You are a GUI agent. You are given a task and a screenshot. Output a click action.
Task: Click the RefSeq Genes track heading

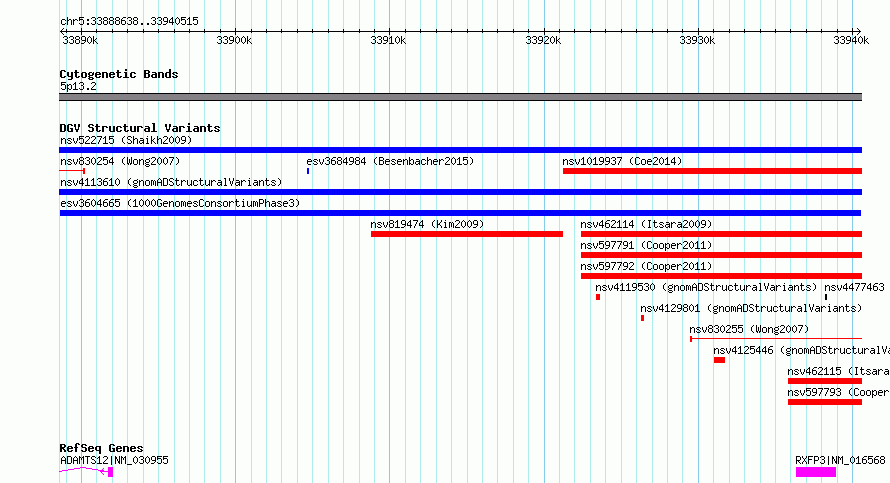(101, 448)
